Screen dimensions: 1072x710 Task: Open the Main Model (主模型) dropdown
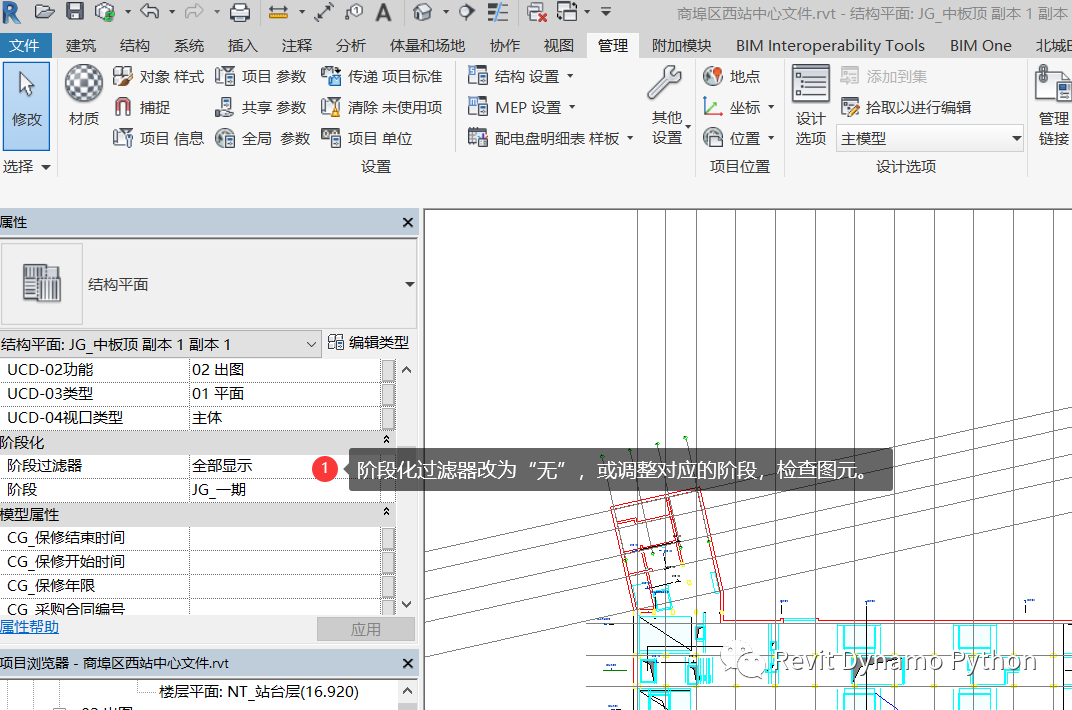pos(930,139)
